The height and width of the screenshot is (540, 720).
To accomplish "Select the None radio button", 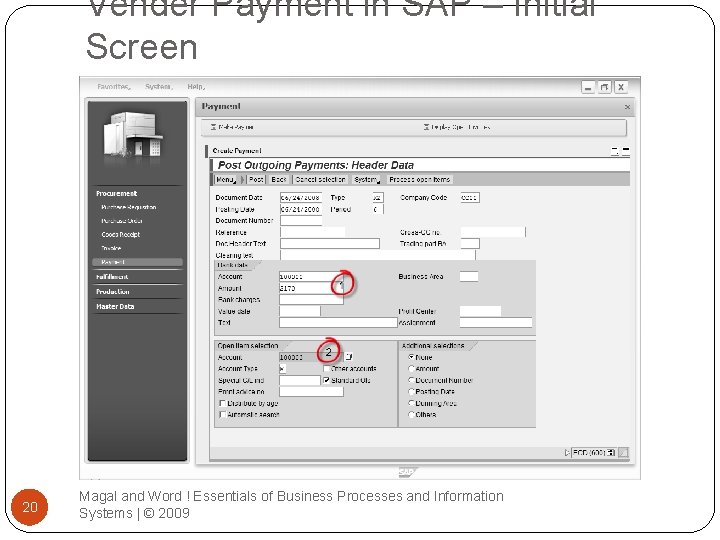I will [411, 357].
